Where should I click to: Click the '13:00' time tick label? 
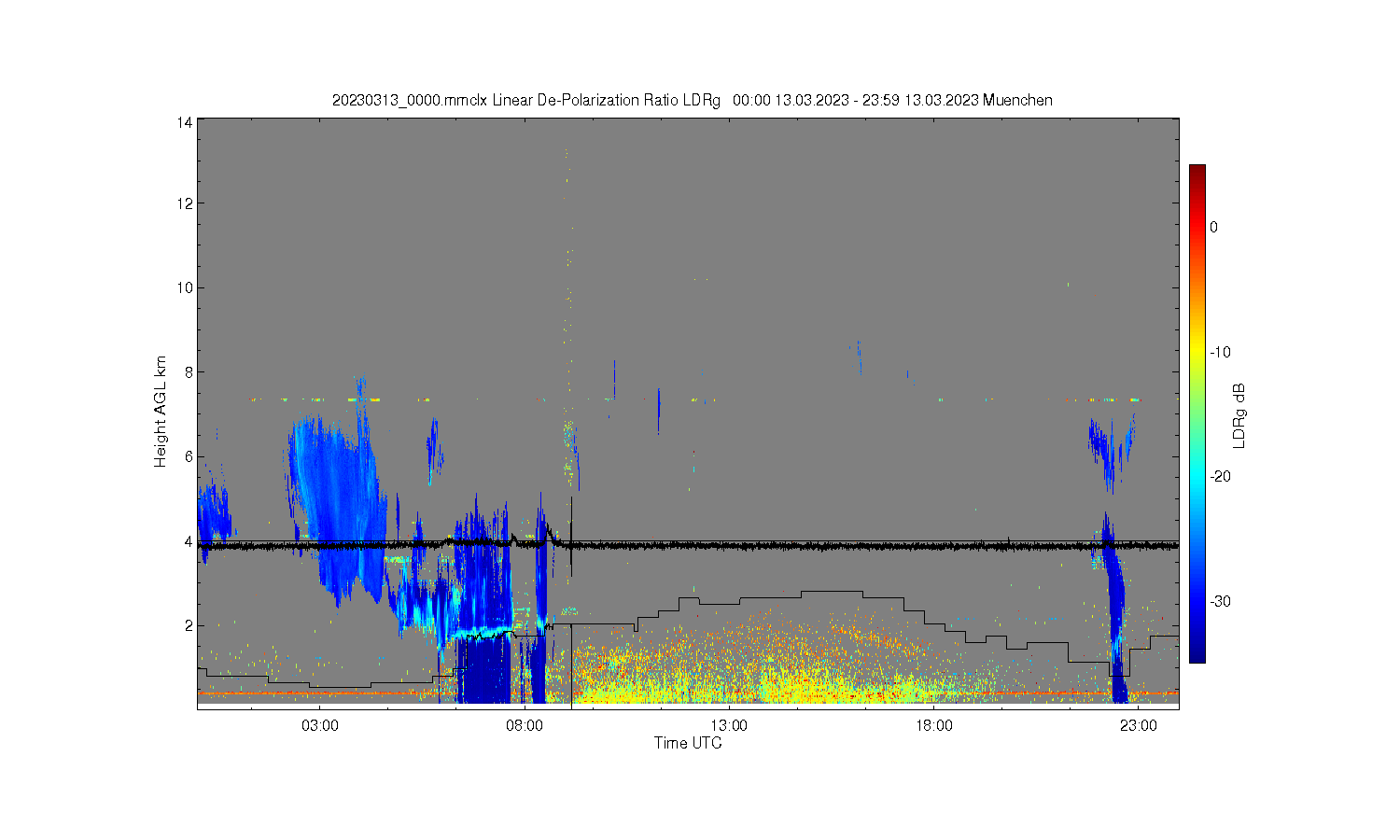tap(729, 725)
